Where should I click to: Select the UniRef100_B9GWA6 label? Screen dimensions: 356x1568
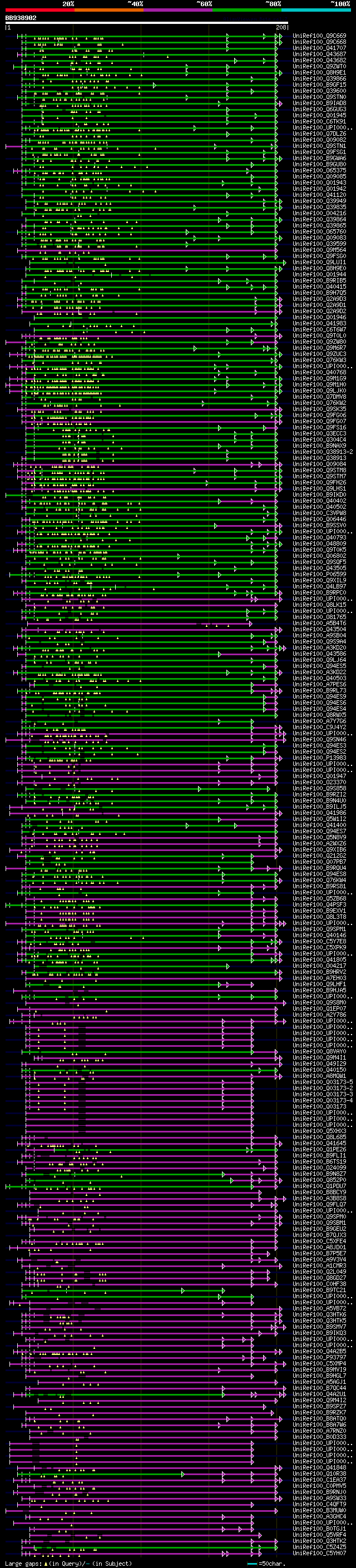319,159
